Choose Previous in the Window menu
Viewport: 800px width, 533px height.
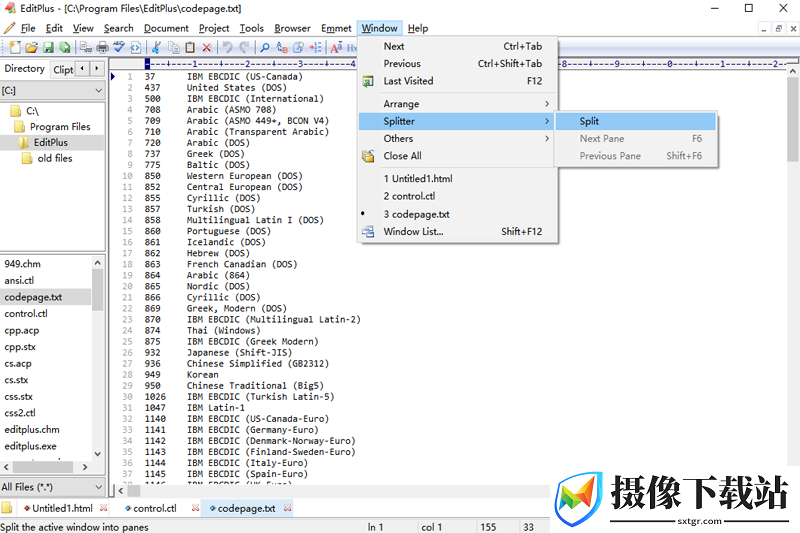[458, 63]
